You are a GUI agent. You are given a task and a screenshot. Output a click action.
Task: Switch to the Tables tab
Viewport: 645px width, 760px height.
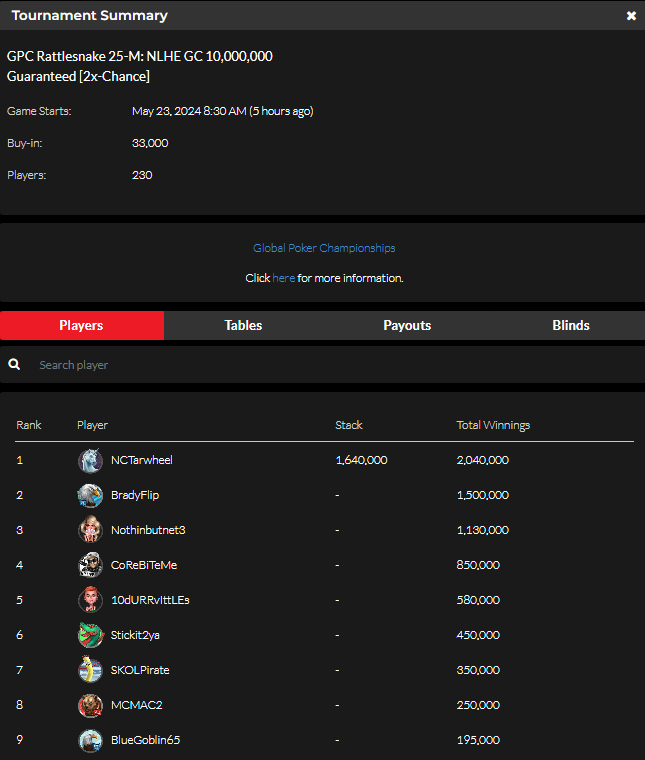243,325
